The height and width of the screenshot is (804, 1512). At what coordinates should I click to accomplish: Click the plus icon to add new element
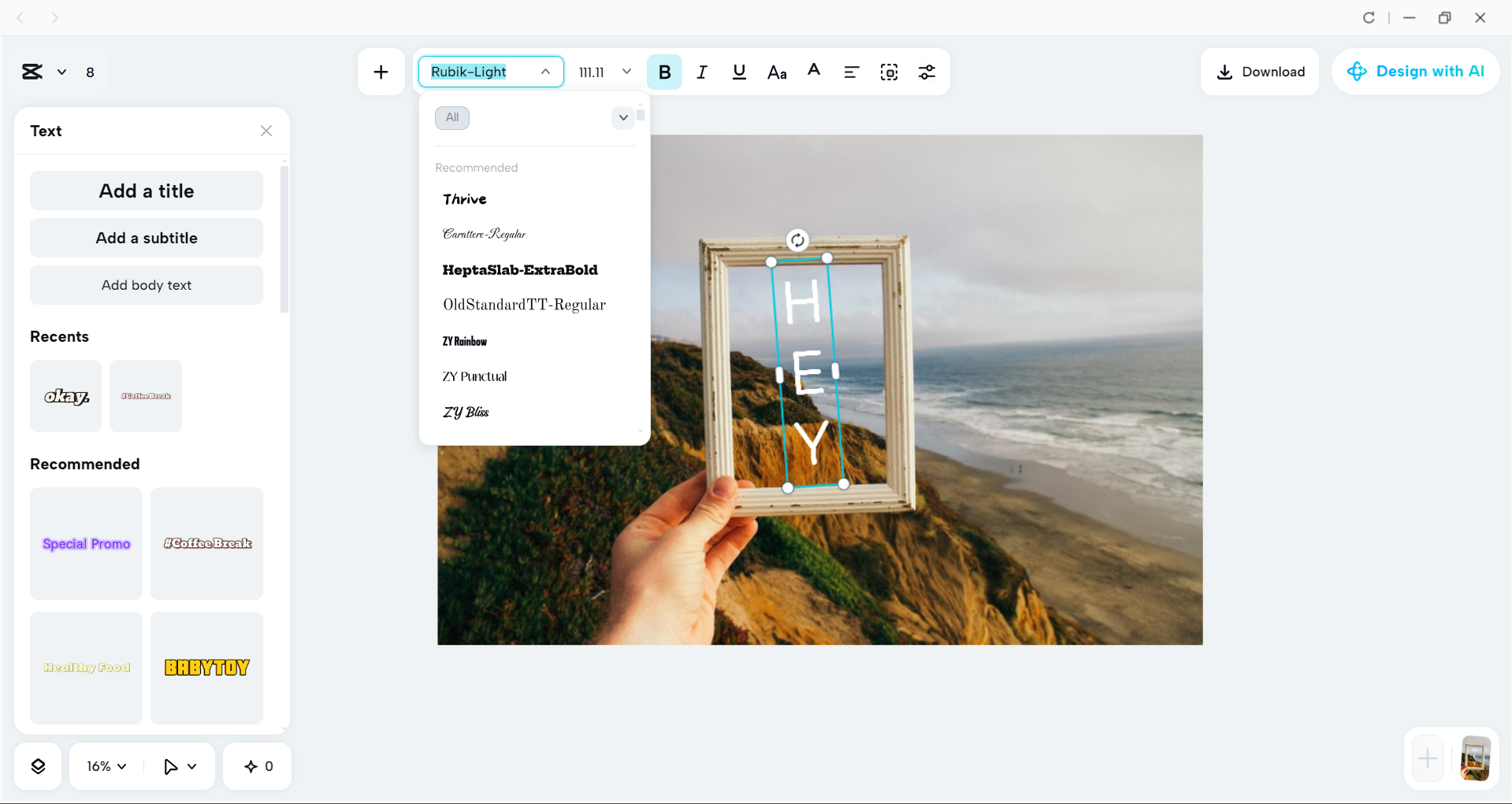coord(381,72)
